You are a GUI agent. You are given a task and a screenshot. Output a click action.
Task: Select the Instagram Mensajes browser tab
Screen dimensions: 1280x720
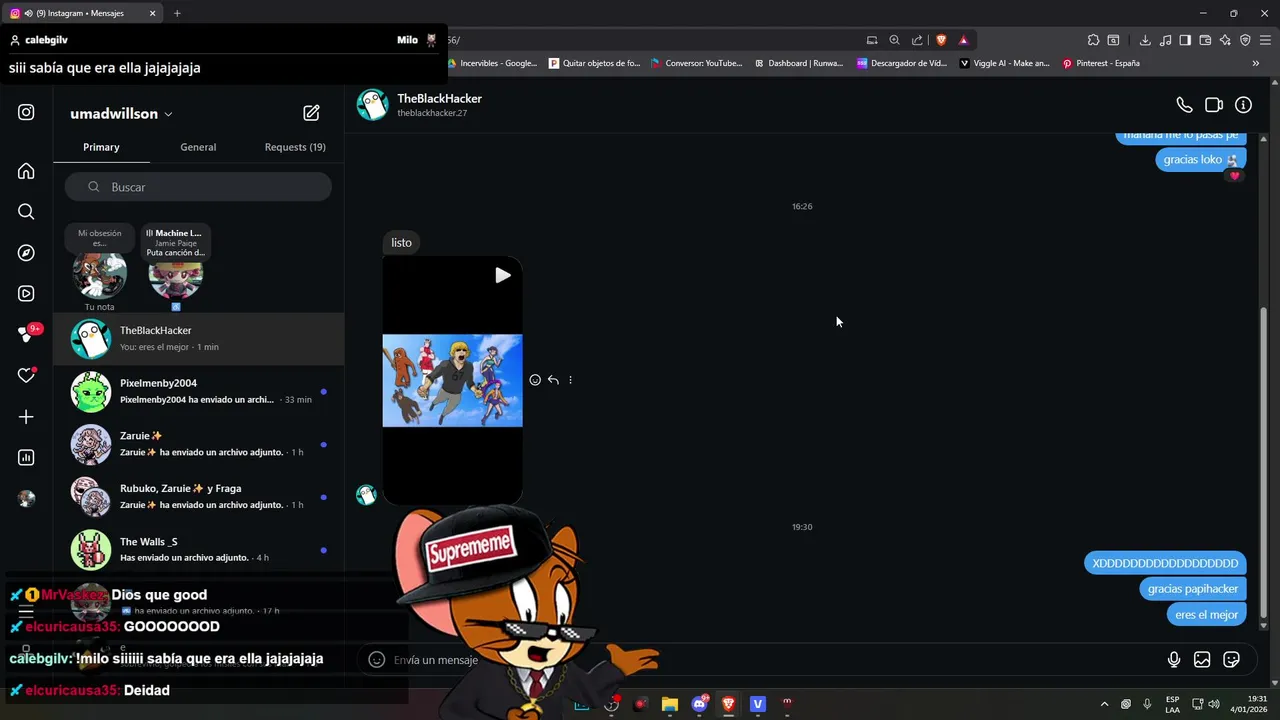[x=80, y=13]
